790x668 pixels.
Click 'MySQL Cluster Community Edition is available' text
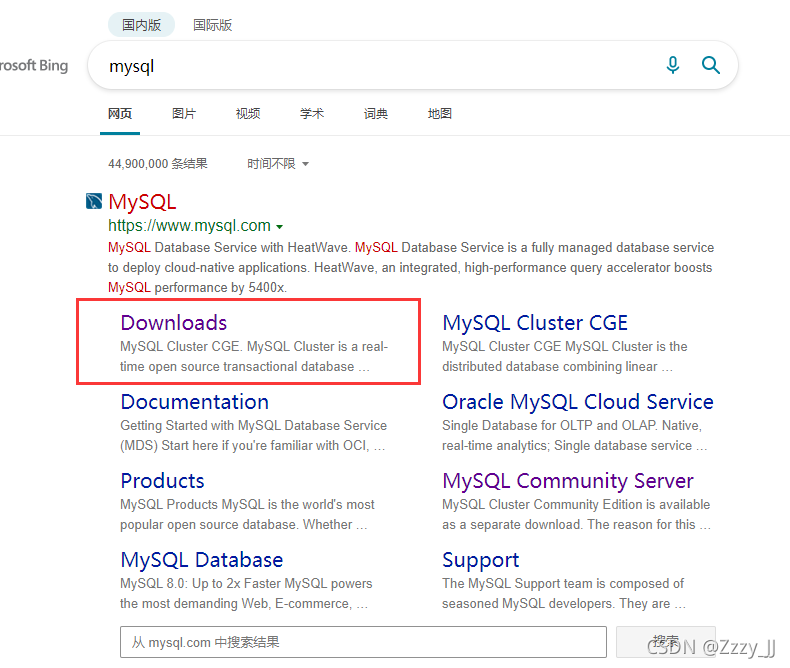(x=576, y=504)
